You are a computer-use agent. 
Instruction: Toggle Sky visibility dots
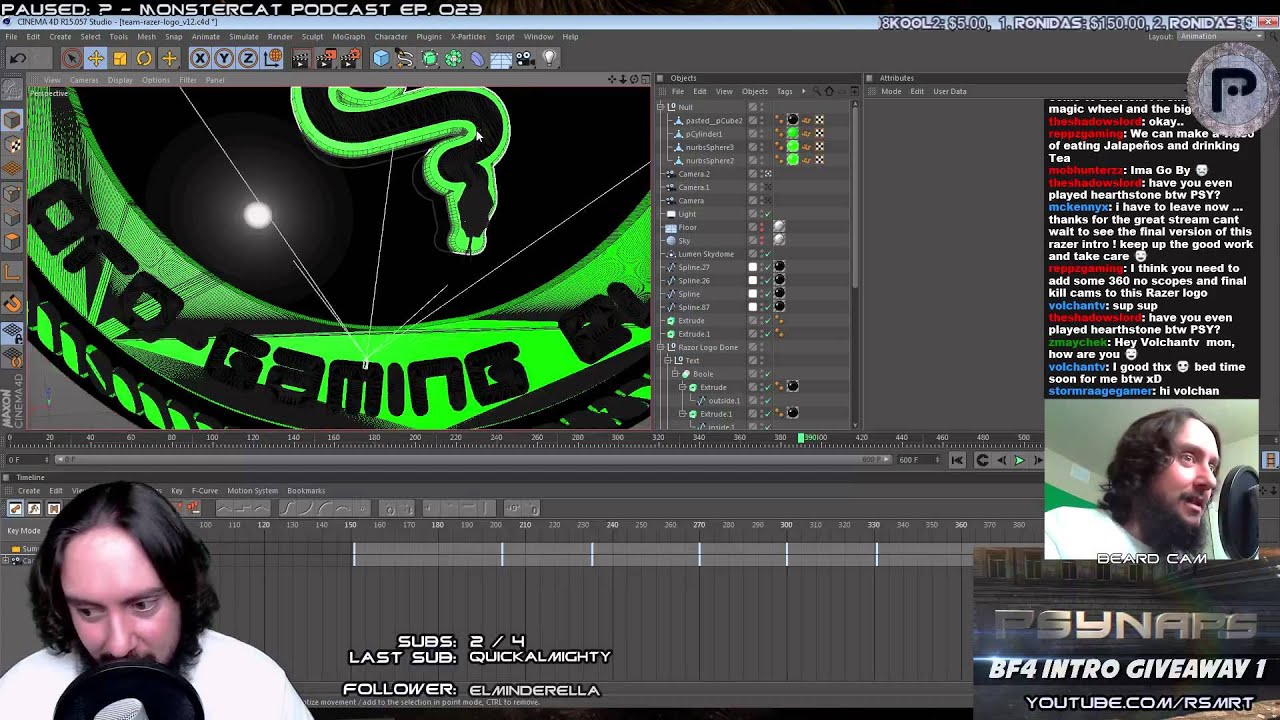762,240
